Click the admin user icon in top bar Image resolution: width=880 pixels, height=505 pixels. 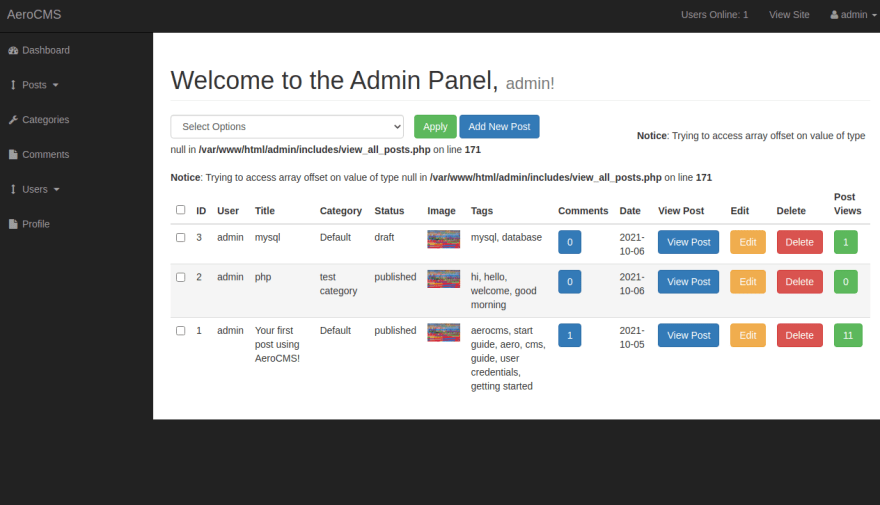834,15
